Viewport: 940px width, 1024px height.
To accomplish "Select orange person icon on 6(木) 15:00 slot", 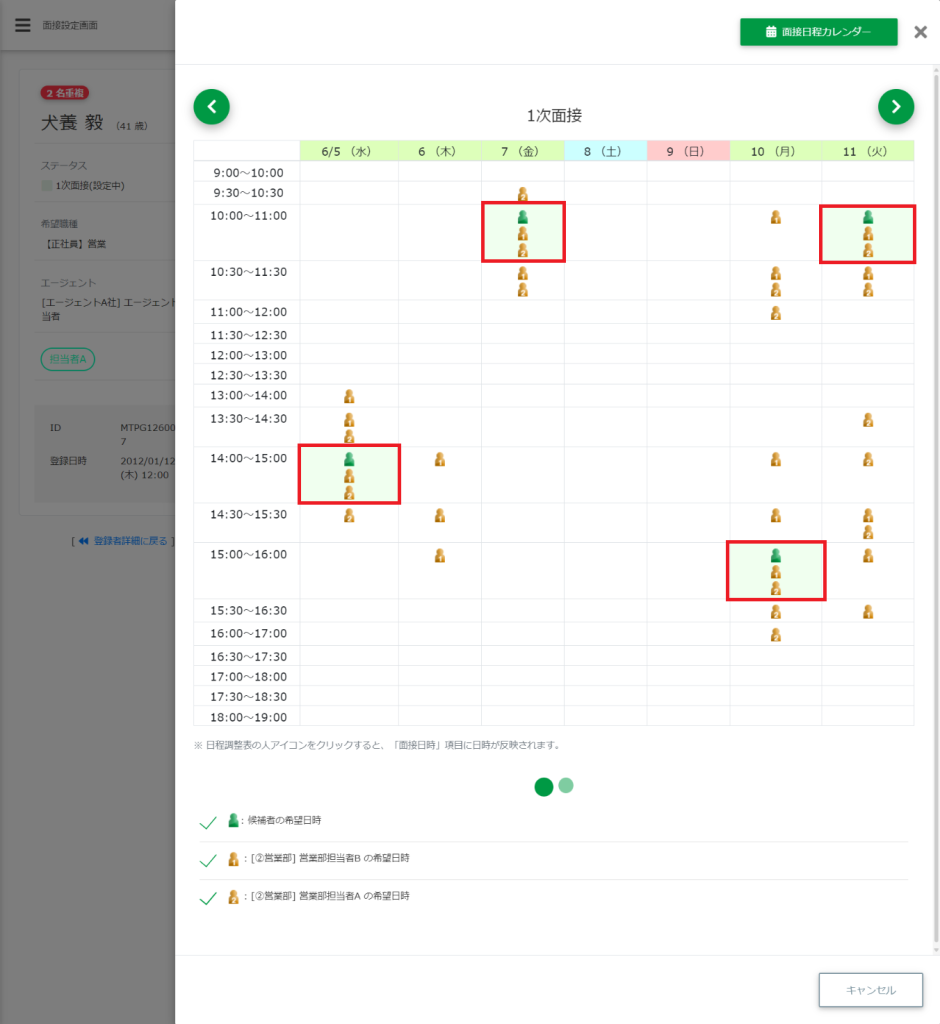I will click(439, 555).
